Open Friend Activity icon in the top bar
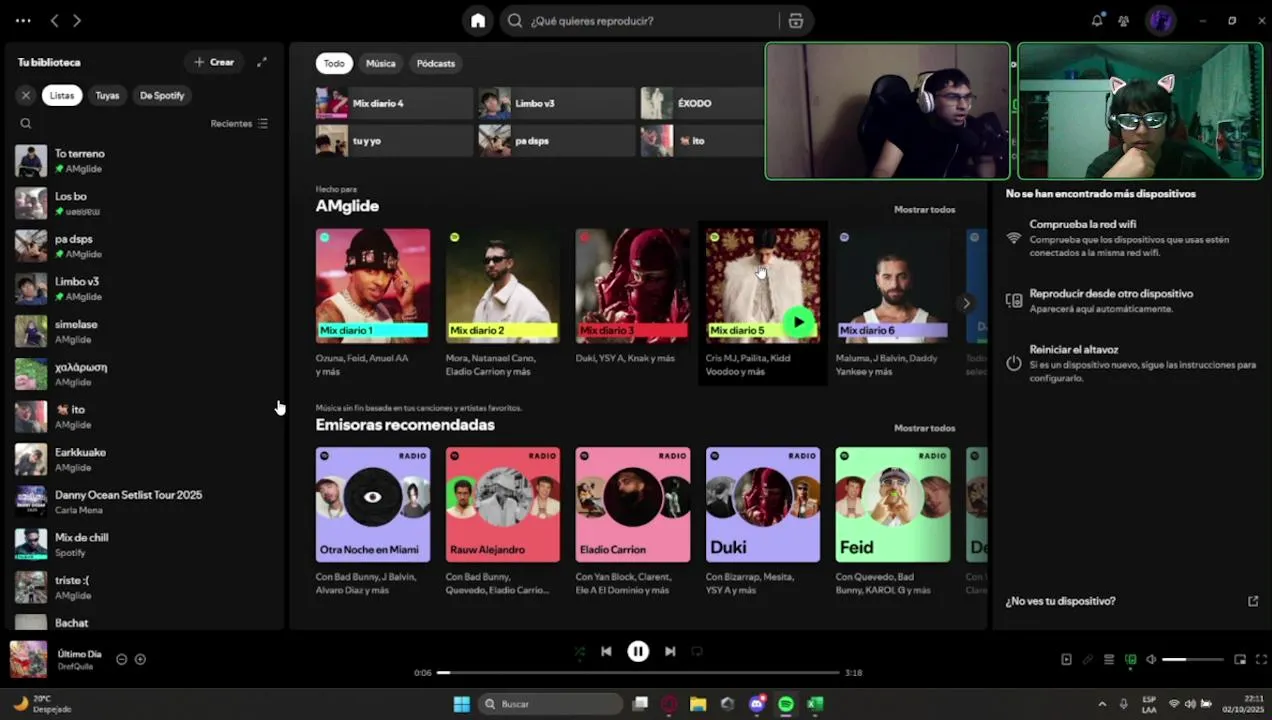Image resolution: width=1272 pixels, height=720 pixels. click(1124, 20)
